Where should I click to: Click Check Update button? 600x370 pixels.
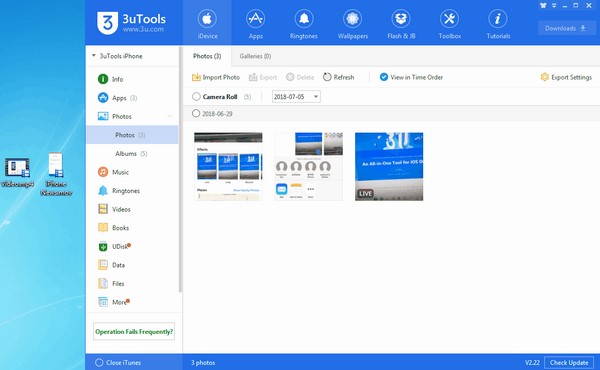tap(569, 362)
